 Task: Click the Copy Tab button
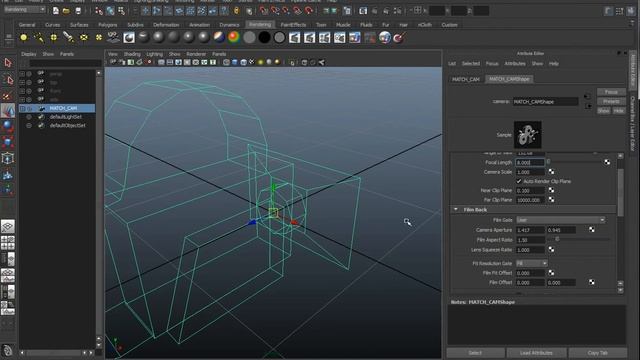[598, 353]
